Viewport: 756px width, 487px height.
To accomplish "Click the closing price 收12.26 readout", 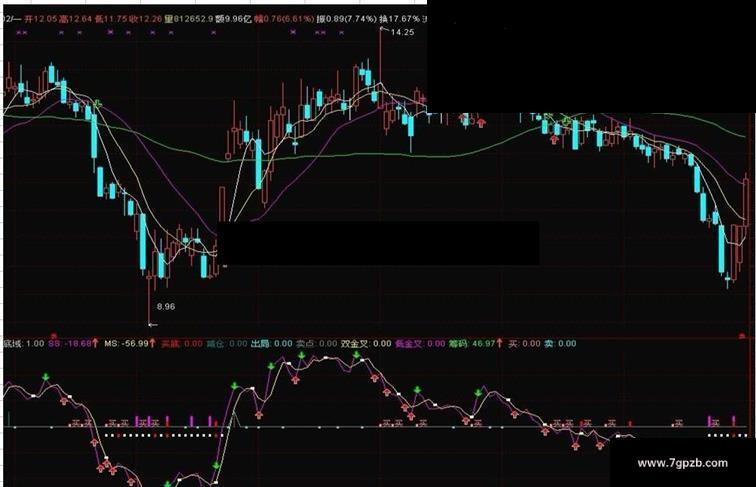I will pos(146,19).
